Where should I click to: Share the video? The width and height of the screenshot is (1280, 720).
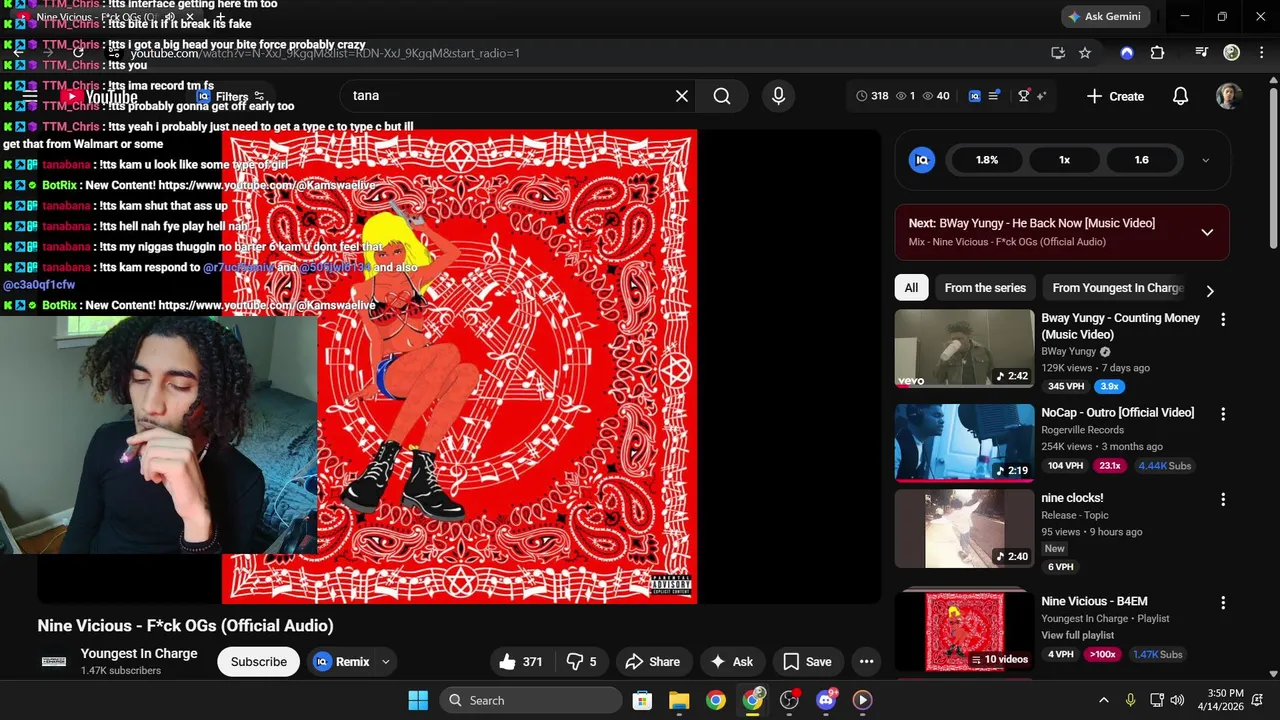click(x=652, y=662)
